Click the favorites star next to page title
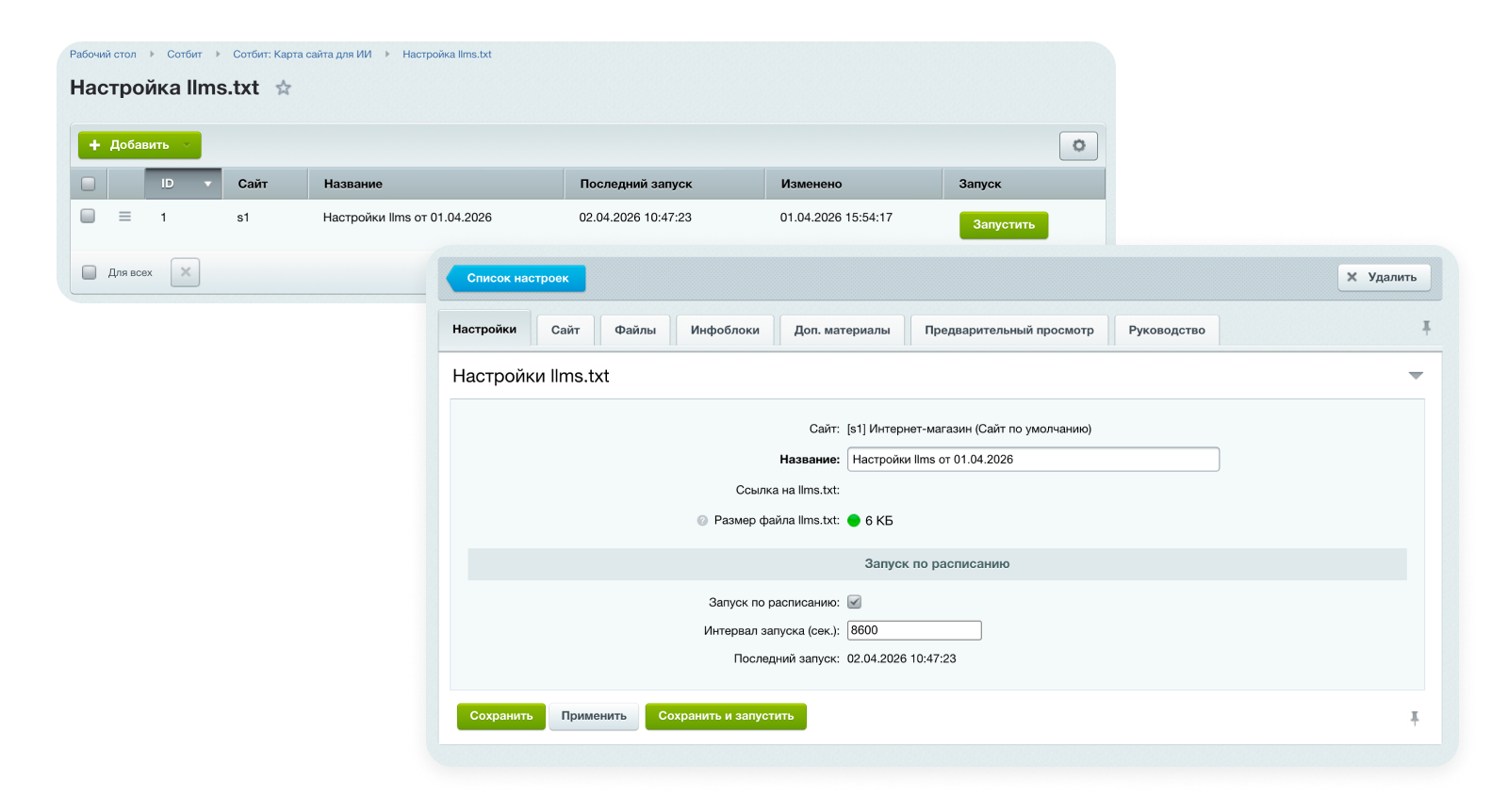Viewport: 1508px width, 812px height. (283, 88)
